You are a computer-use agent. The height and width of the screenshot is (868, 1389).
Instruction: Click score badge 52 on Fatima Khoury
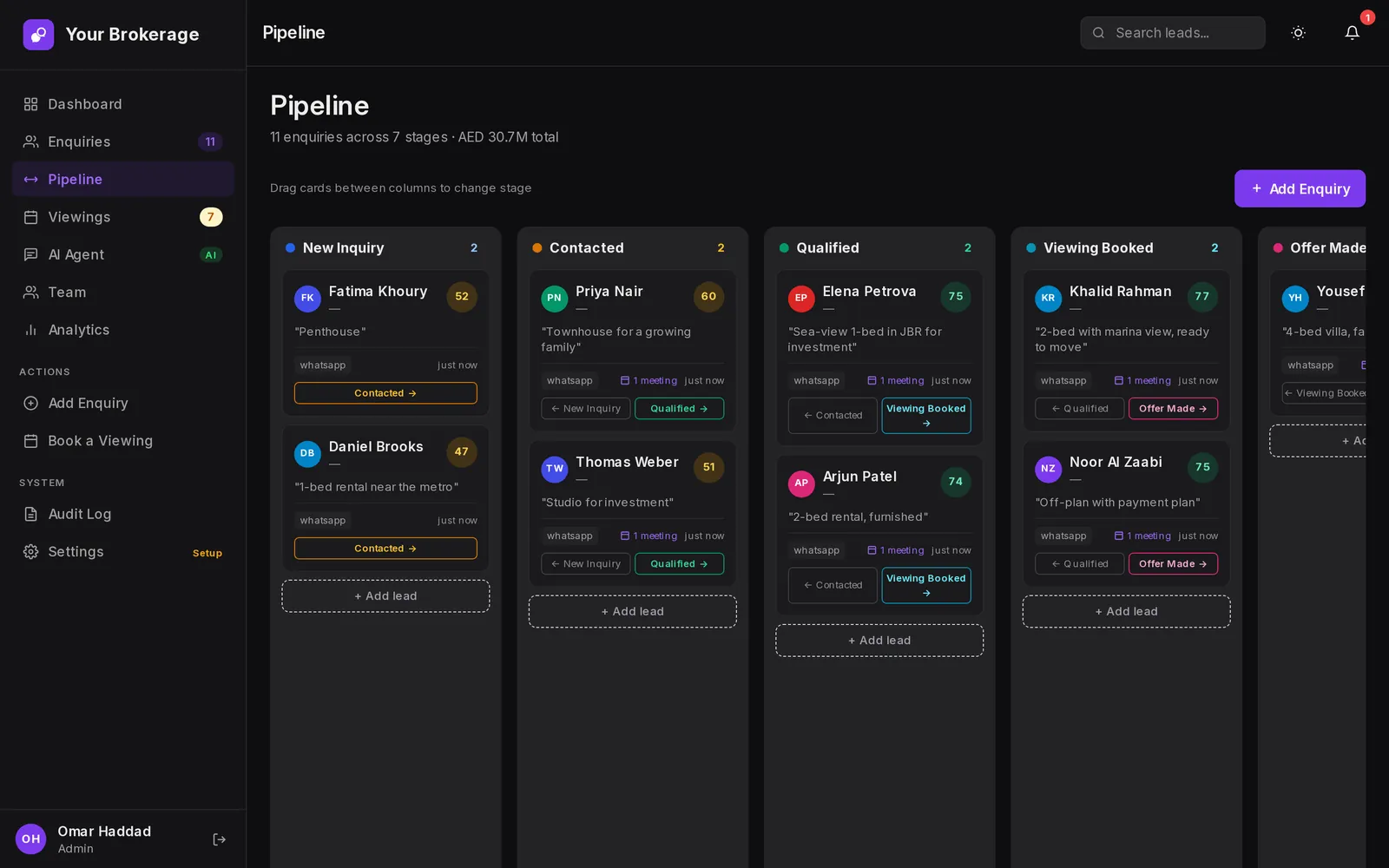(462, 297)
